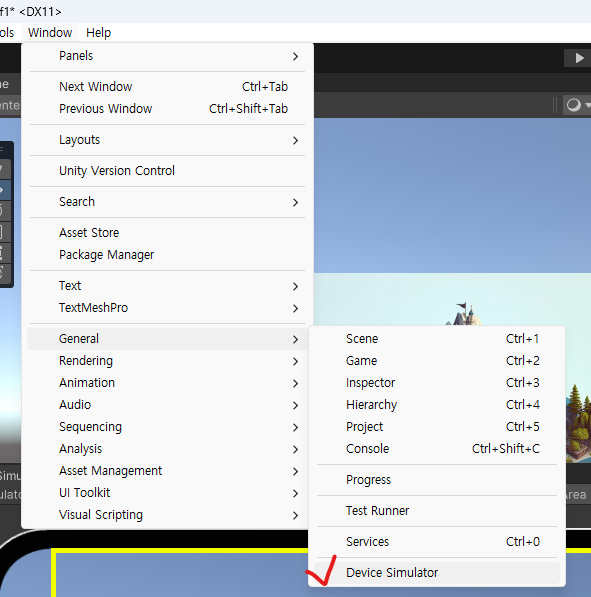This screenshot has height=597, width=591.
Task: Open the Asset Store window
Action: click(x=168, y=233)
